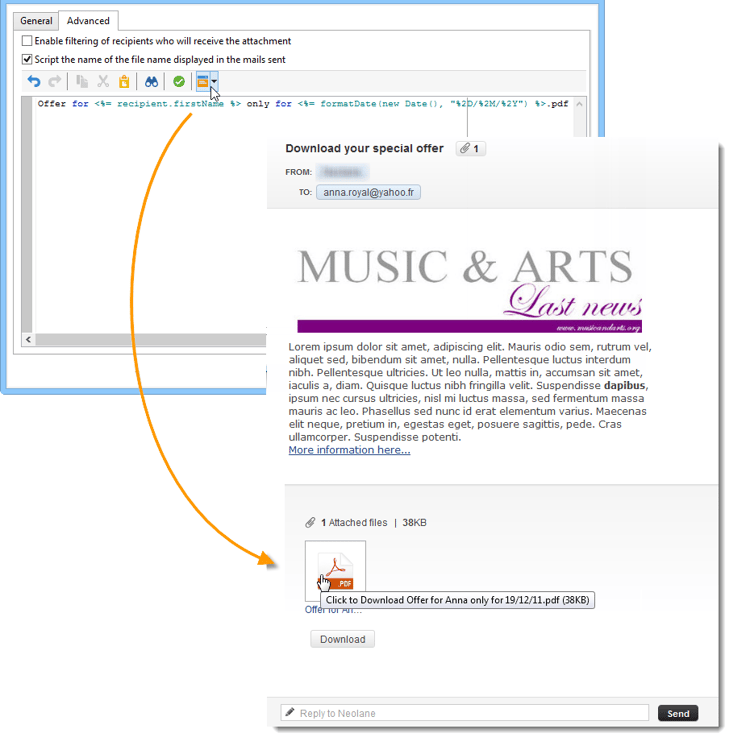750x754 pixels.
Task: Click the green check syntax icon
Action: click(x=179, y=81)
